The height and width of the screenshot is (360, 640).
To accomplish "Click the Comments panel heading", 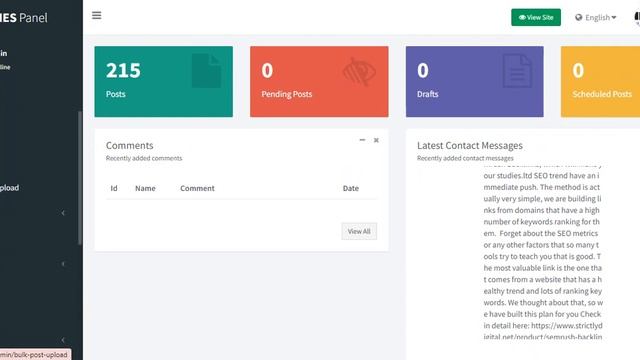I will [x=129, y=146].
